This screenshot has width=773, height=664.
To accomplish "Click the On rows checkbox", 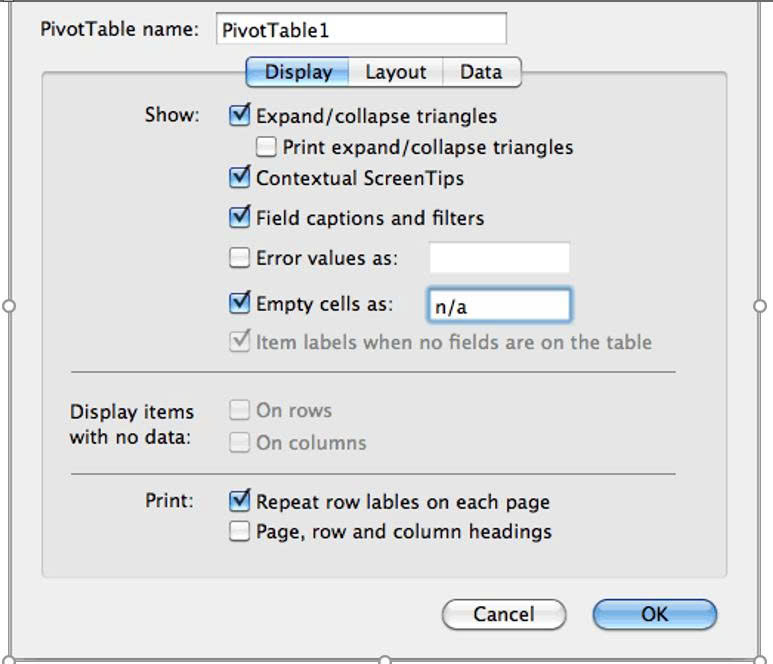I will tap(240, 411).
